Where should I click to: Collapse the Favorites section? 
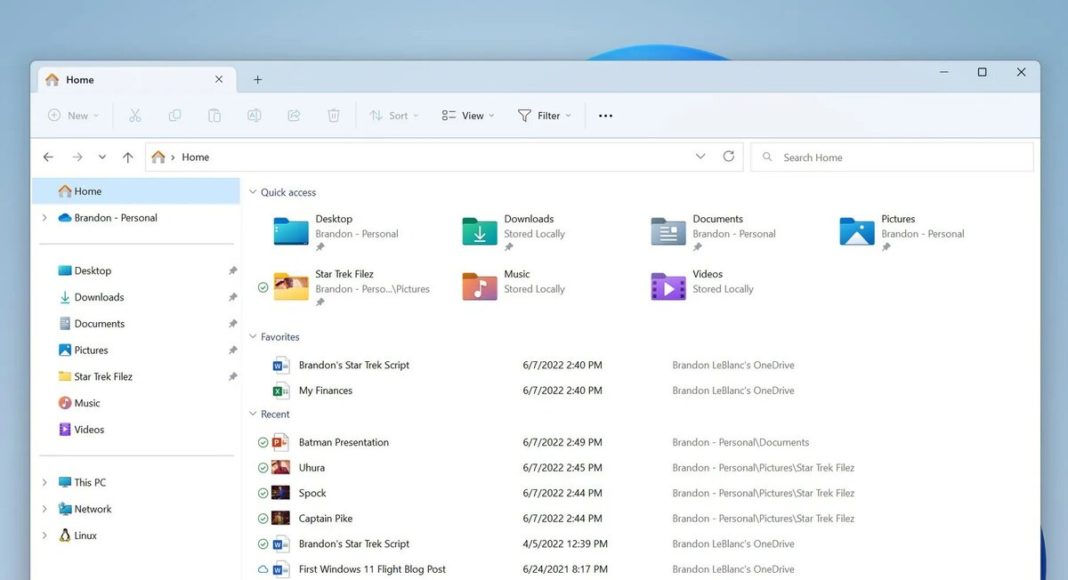click(253, 337)
